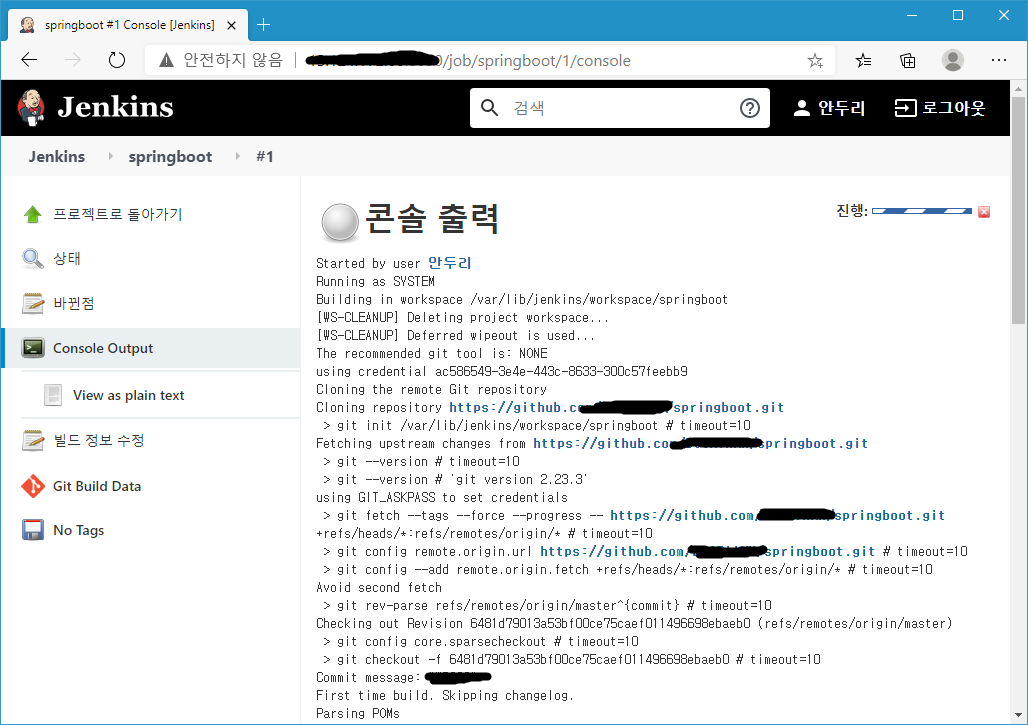The width and height of the screenshot is (1028, 725).
Task: Open 빌드 정보 수정 edit build info
Action: (99, 441)
